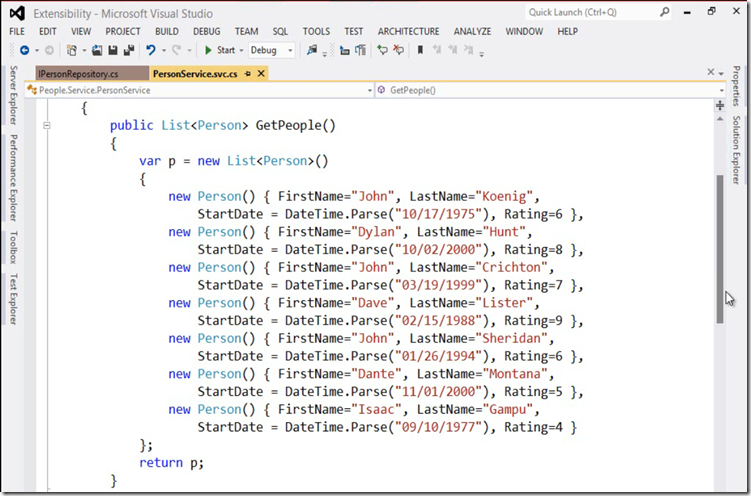The width and height of the screenshot is (751, 496).
Task: Click the pin icon on PersonService.svc.cs tab
Action: 248,73
